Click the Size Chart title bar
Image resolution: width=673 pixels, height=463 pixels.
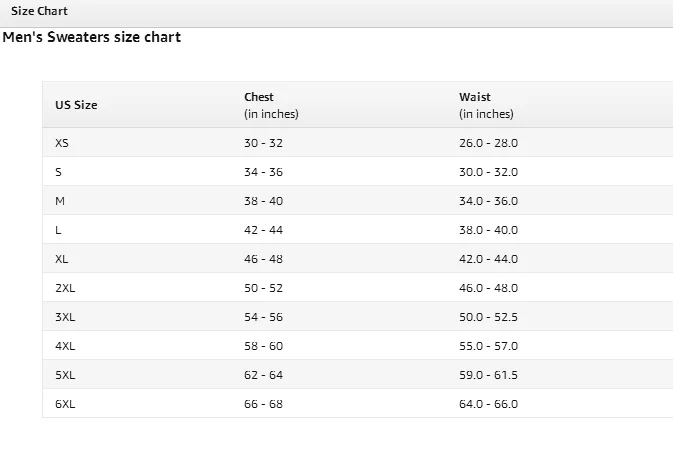click(40, 11)
